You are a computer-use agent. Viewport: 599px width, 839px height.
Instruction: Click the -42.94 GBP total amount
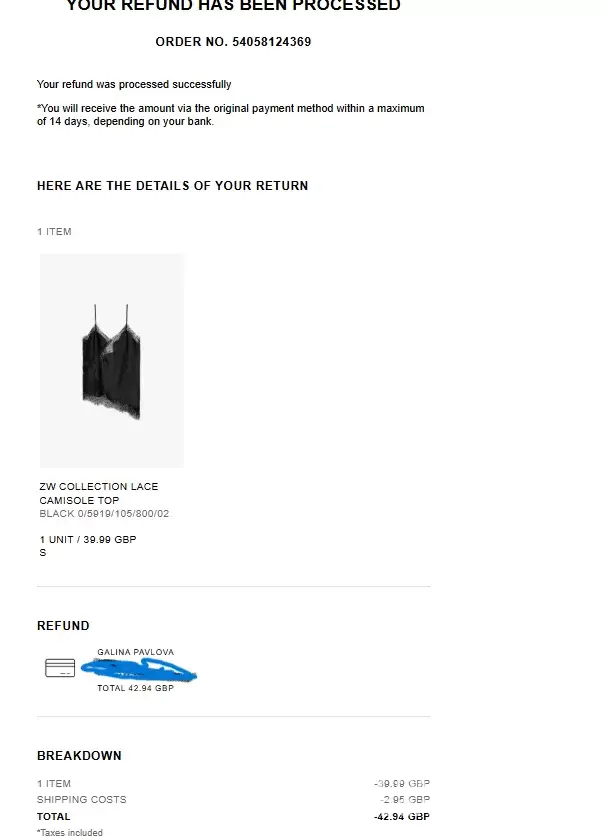click(x=402, y=817)
